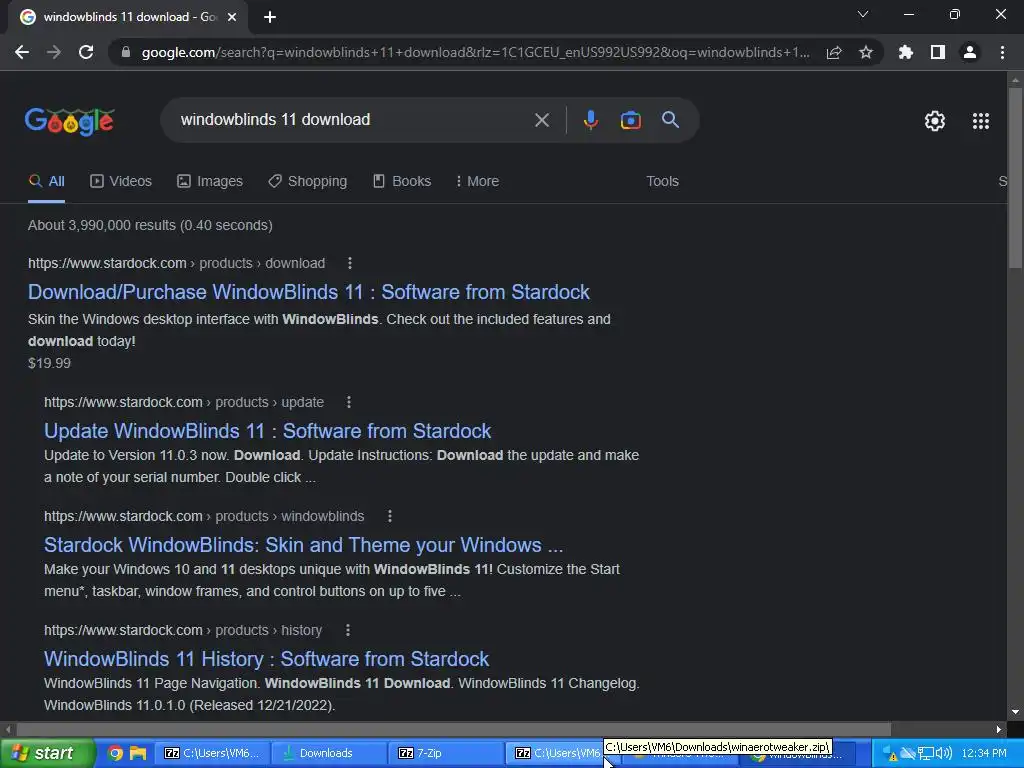Viewport: 1024px width, 768px height.
Task: Click the address bar URL
Action: [x=475, y=52]
